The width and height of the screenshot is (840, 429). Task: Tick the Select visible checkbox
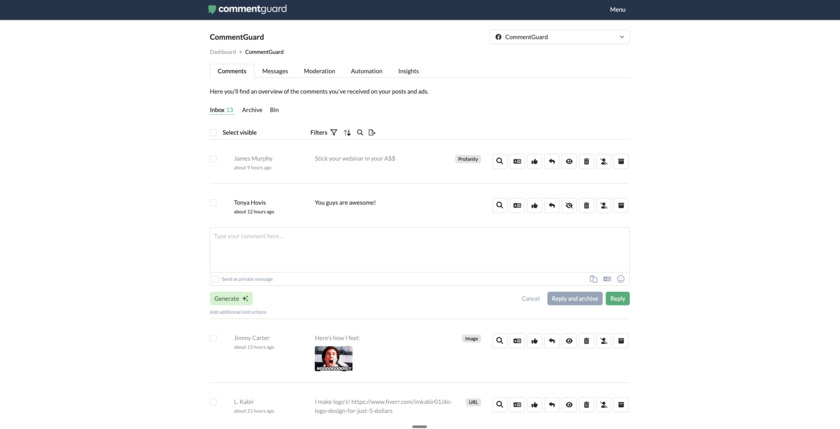[213, 132]
